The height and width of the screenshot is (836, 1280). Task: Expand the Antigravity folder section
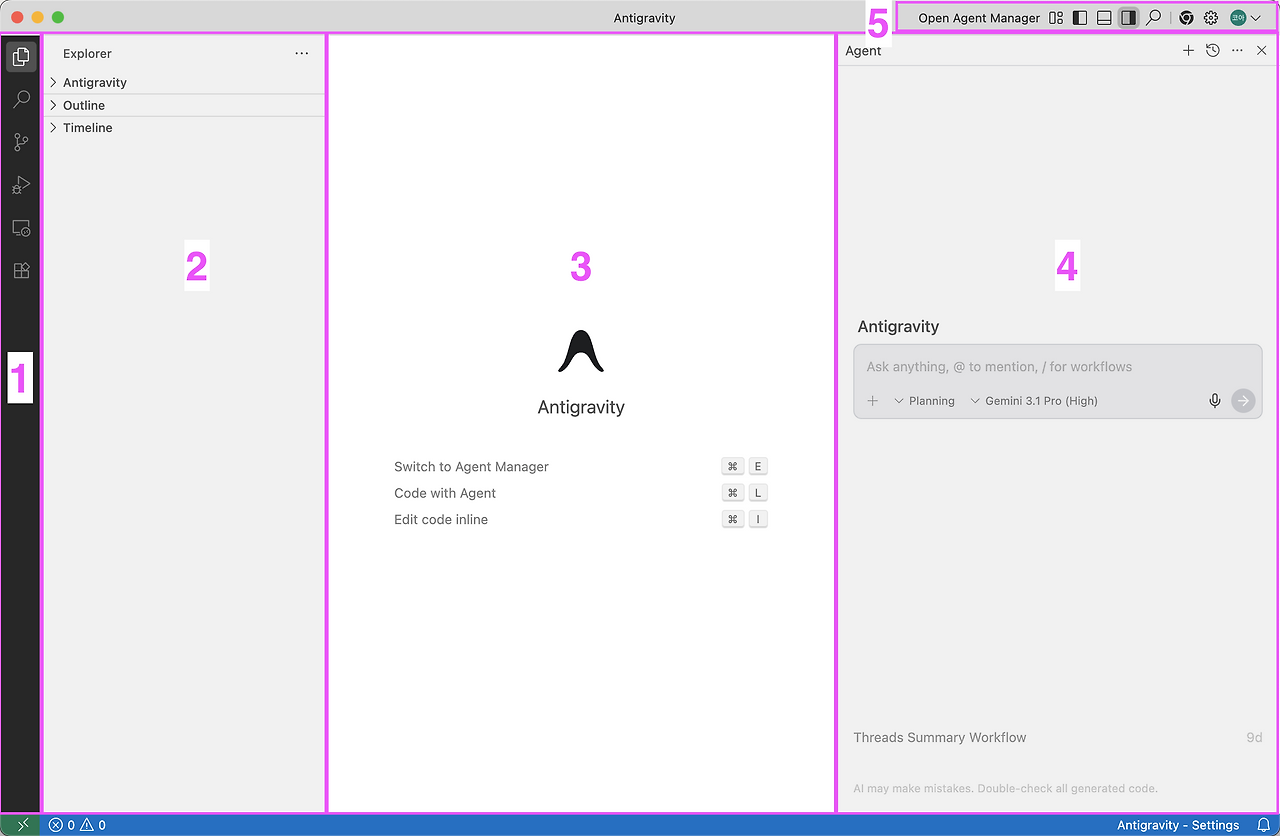[x=185, y=82]
